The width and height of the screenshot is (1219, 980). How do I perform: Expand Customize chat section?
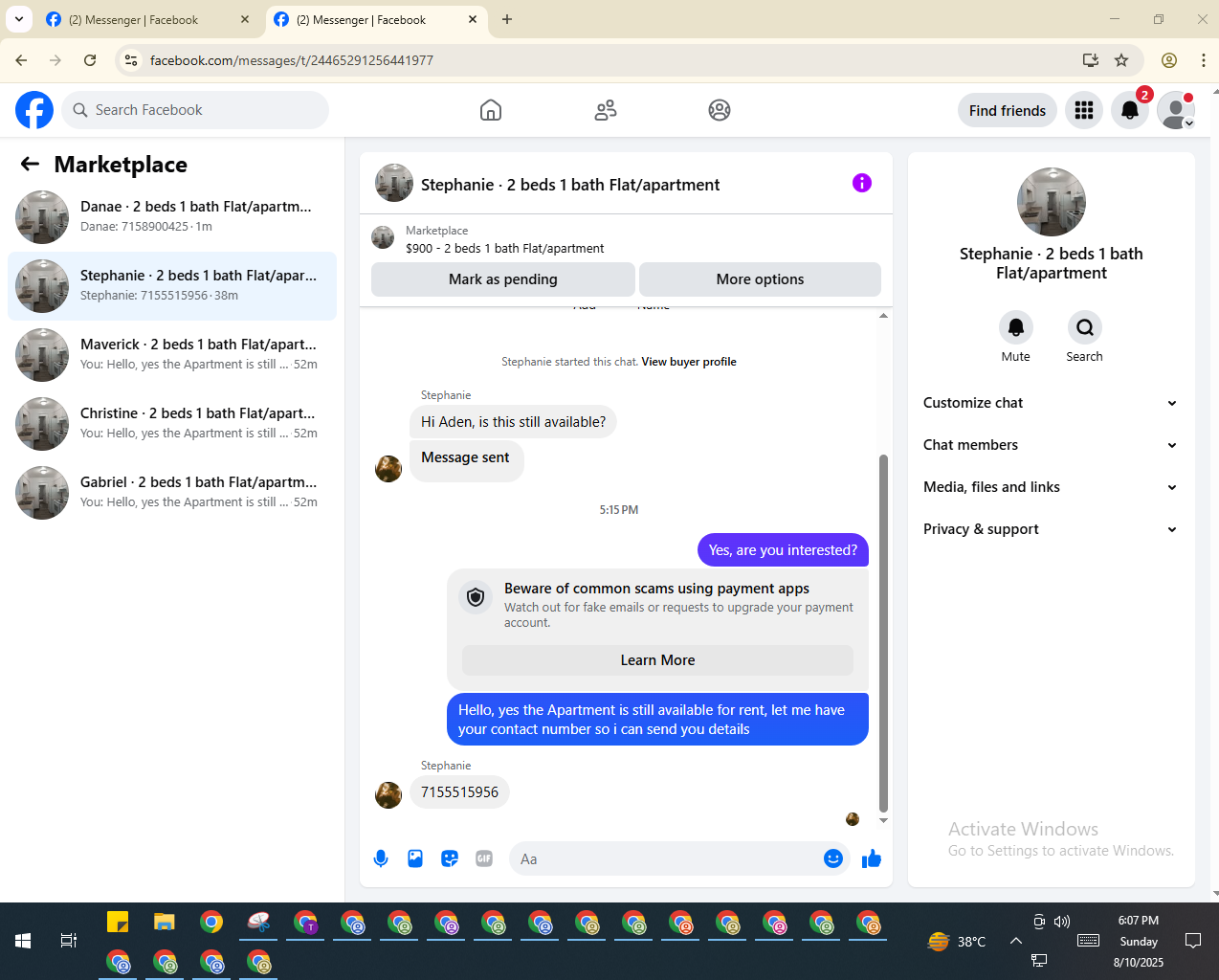[x=1051, y=403]
